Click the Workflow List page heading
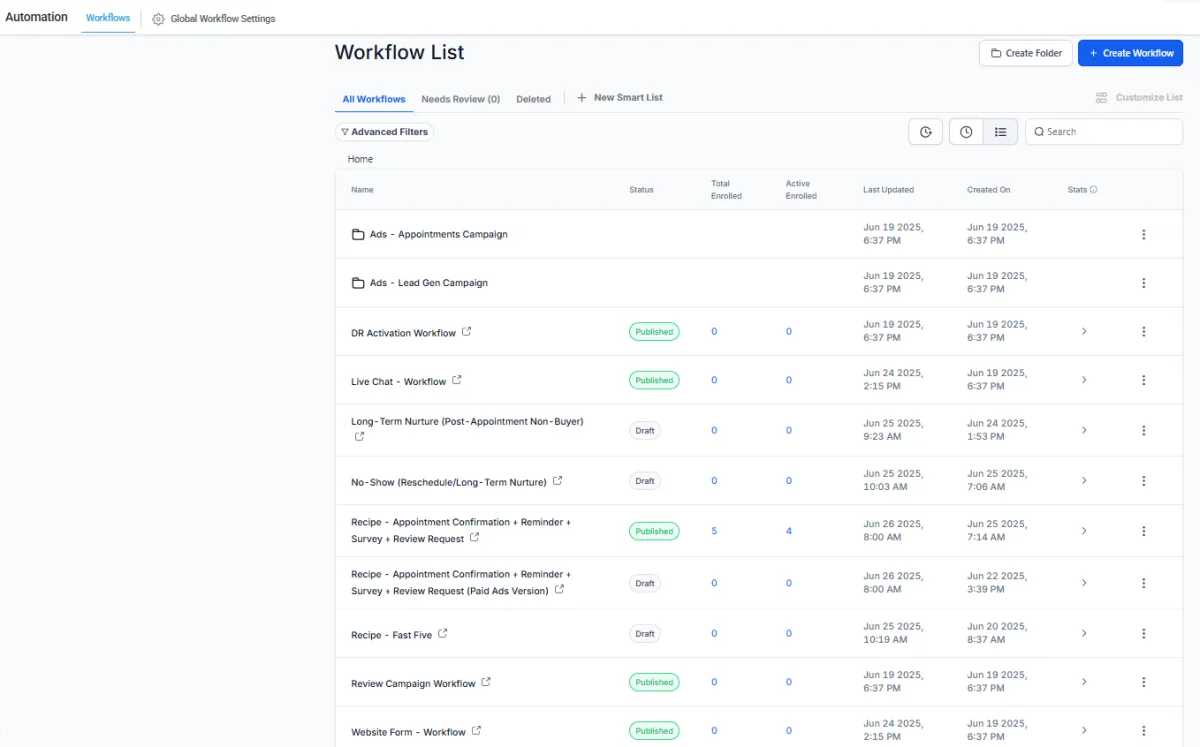The image size is (1200, 747). tap(400, 52)
